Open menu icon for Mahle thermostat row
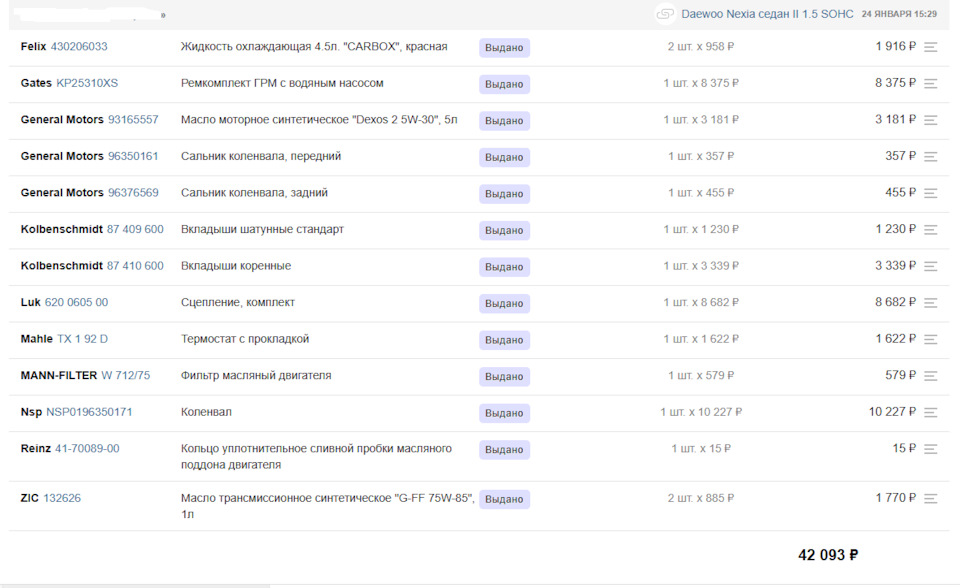960x588 pixels. [x=931, y=340]
